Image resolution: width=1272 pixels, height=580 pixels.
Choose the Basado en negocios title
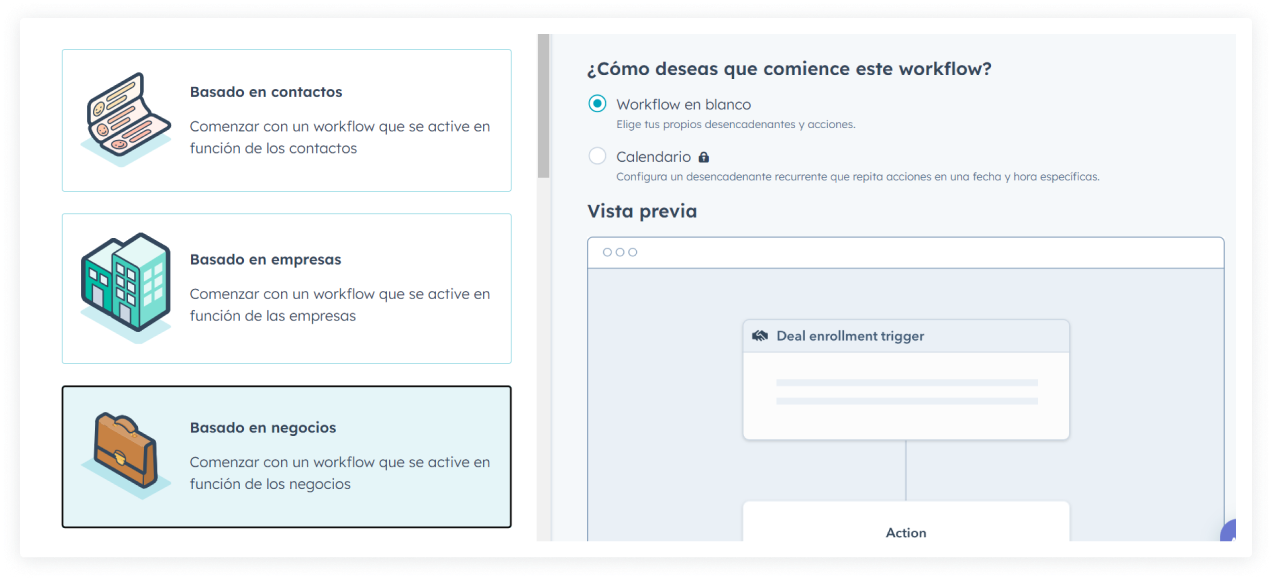(x=263, y=428)
